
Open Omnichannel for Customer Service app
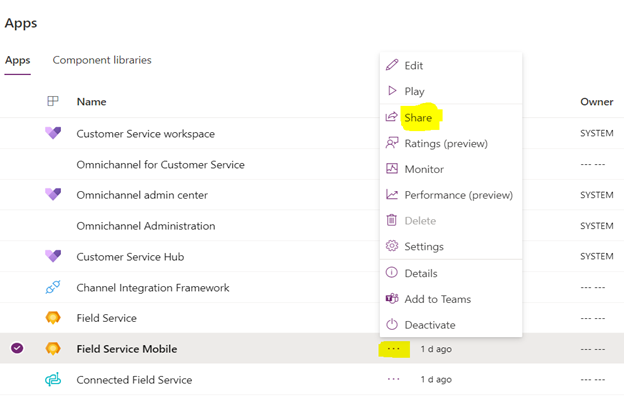160,165
